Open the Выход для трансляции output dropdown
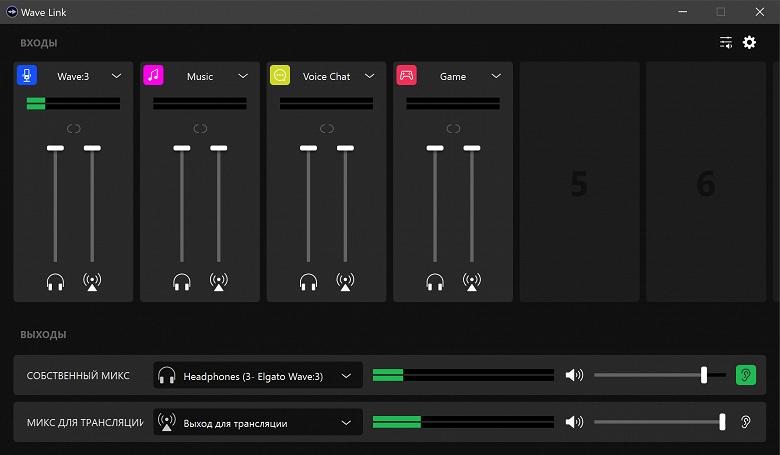Image resolution: width=780 pixels, height=455 pixels. [x=258, y=422]
